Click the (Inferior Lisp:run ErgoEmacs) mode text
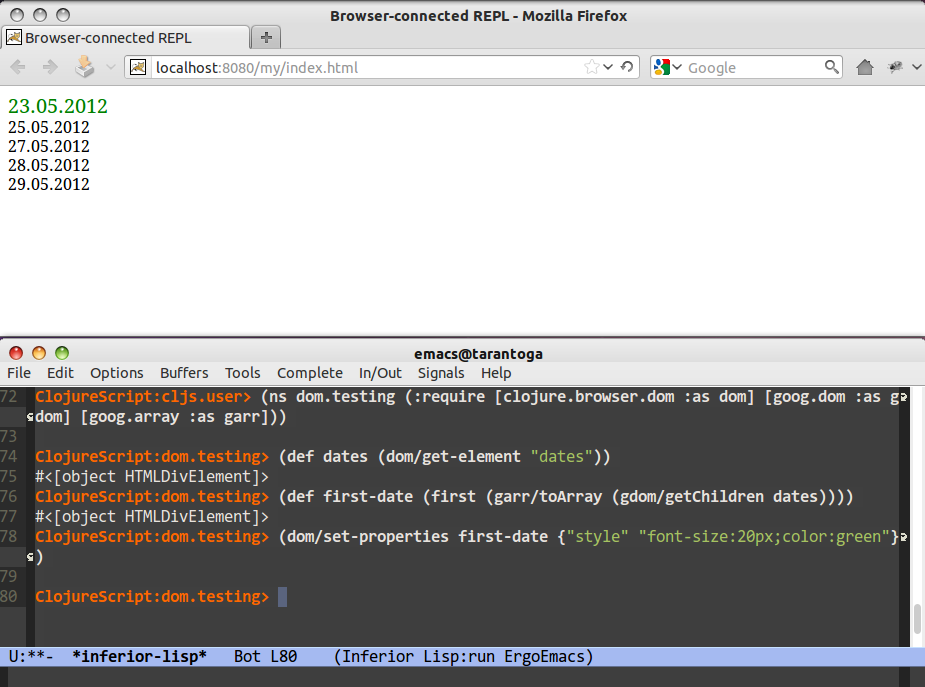 pos(463,656)
